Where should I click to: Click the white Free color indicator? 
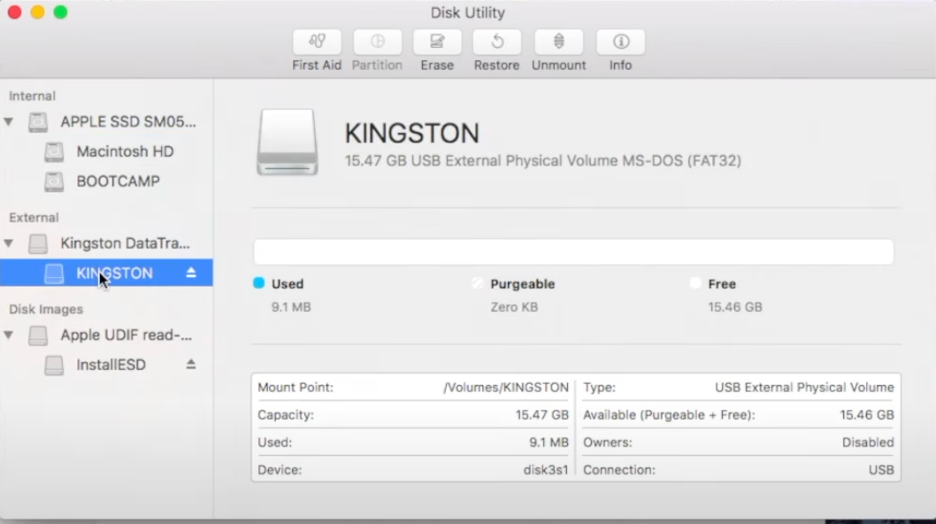[x=695, y=283]
